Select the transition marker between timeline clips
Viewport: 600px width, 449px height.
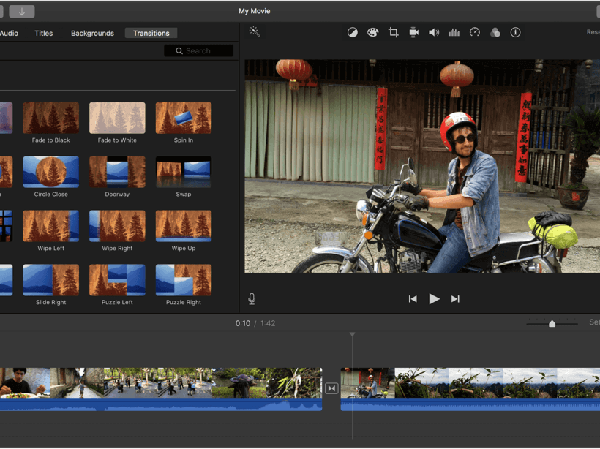332,388
